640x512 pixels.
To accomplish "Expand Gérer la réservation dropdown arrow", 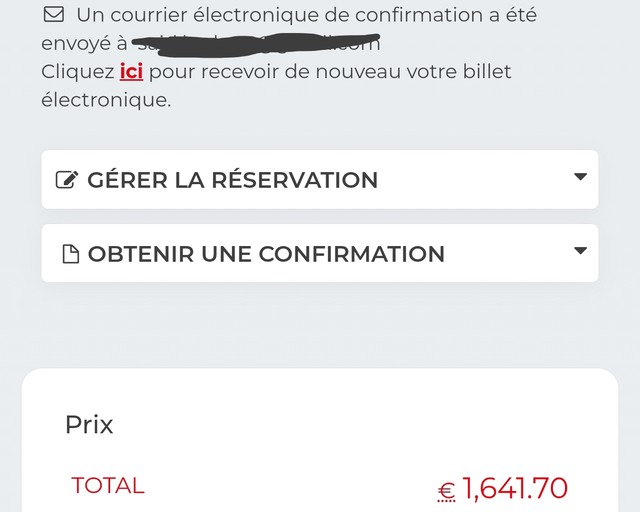I will [580, 177].
